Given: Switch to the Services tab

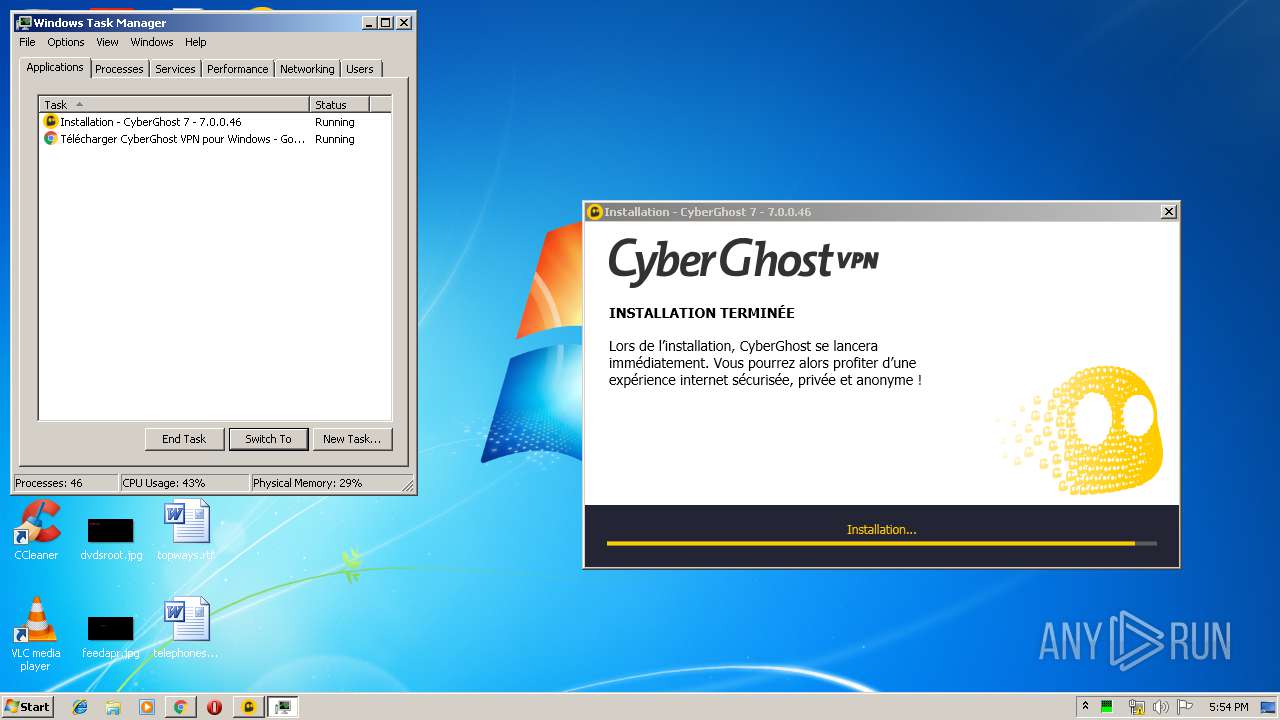Looking at the screenshot, I should pos(175,69).
